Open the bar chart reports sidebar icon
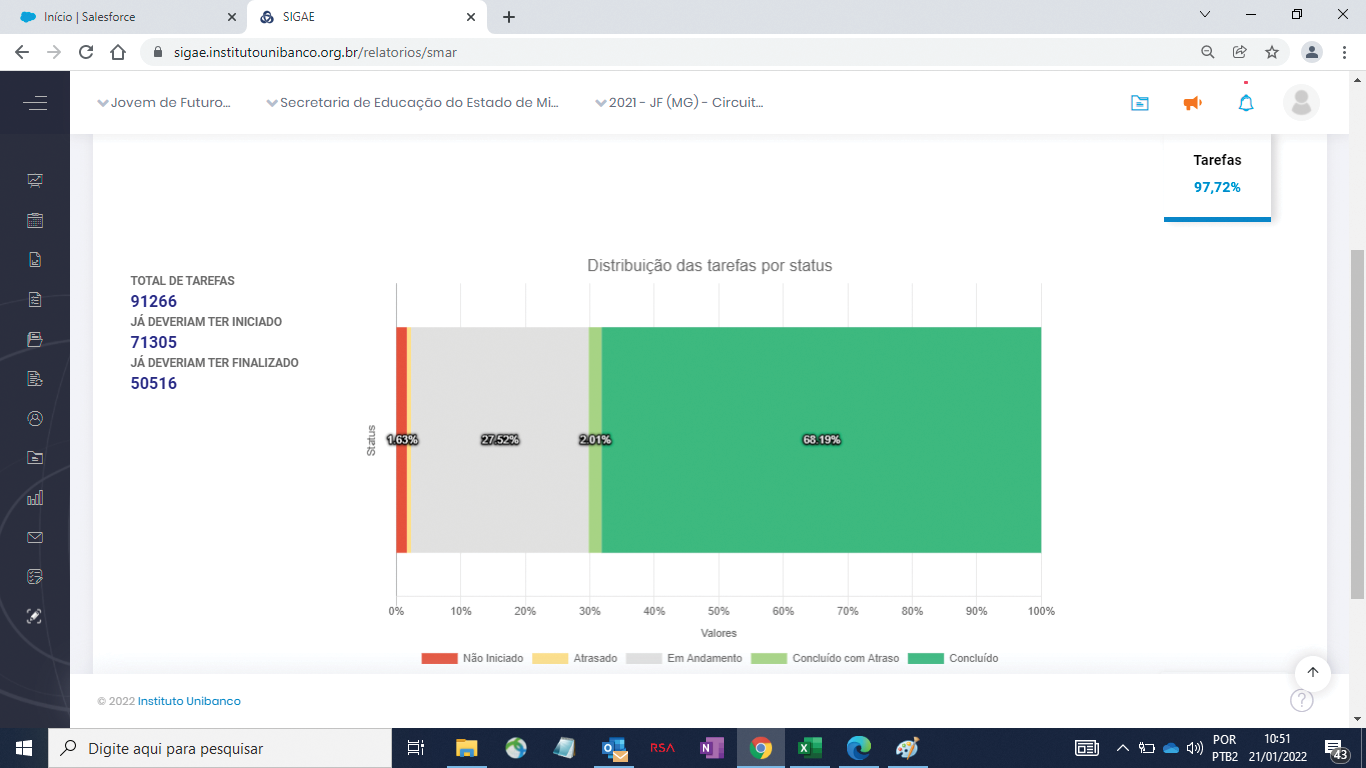1366x768 pixels. [35, 497]
